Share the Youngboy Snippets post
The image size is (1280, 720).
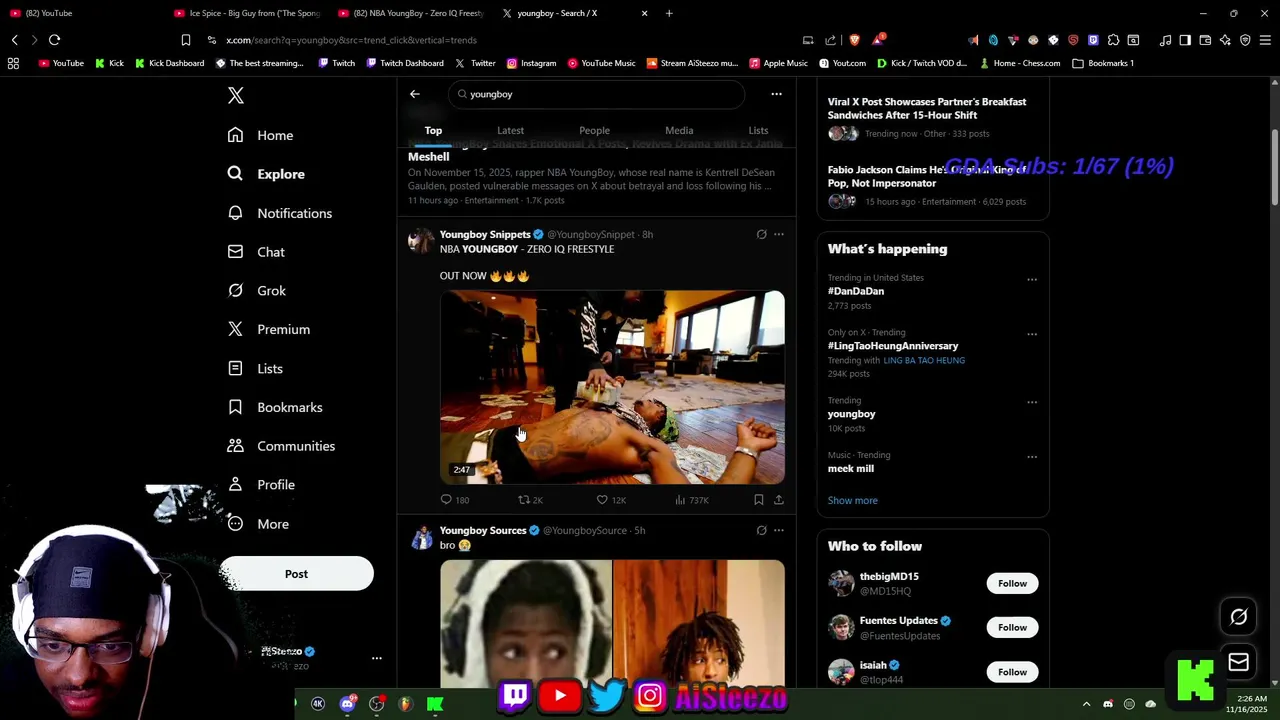(x=779, y=500)
